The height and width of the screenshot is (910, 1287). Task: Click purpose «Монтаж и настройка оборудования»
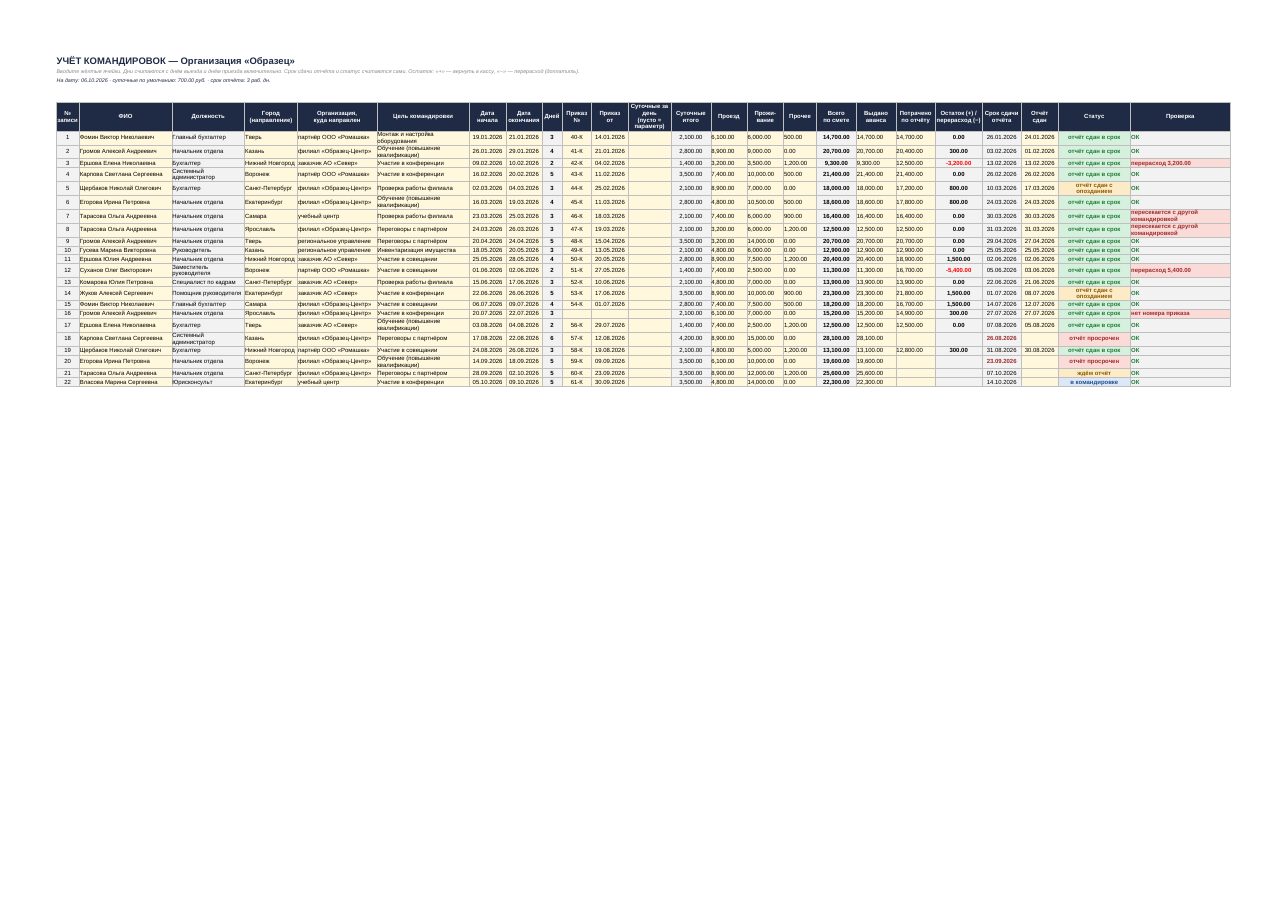pyautogui.click(x=423, y=138)
